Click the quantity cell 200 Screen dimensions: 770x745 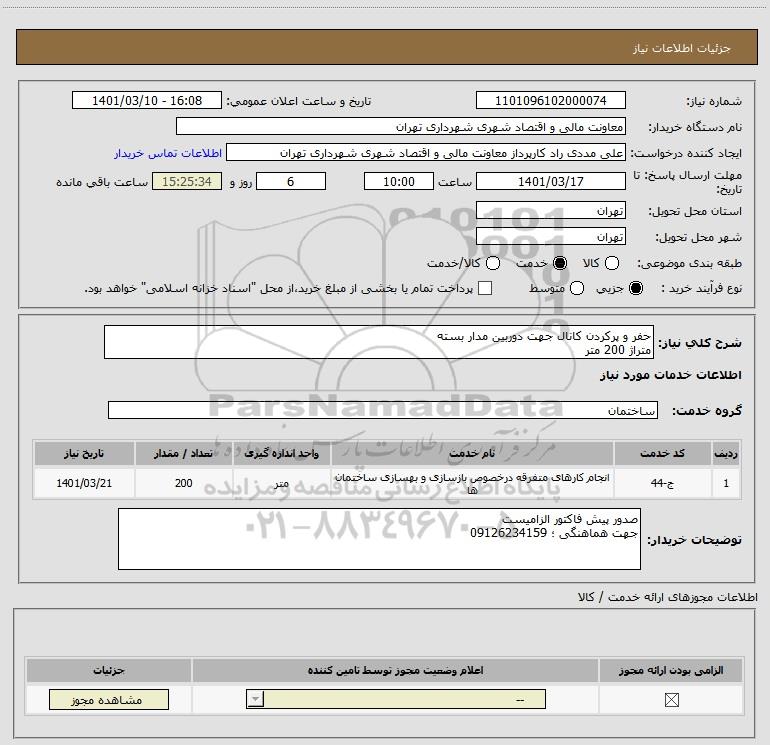click(x=183, y=483)
